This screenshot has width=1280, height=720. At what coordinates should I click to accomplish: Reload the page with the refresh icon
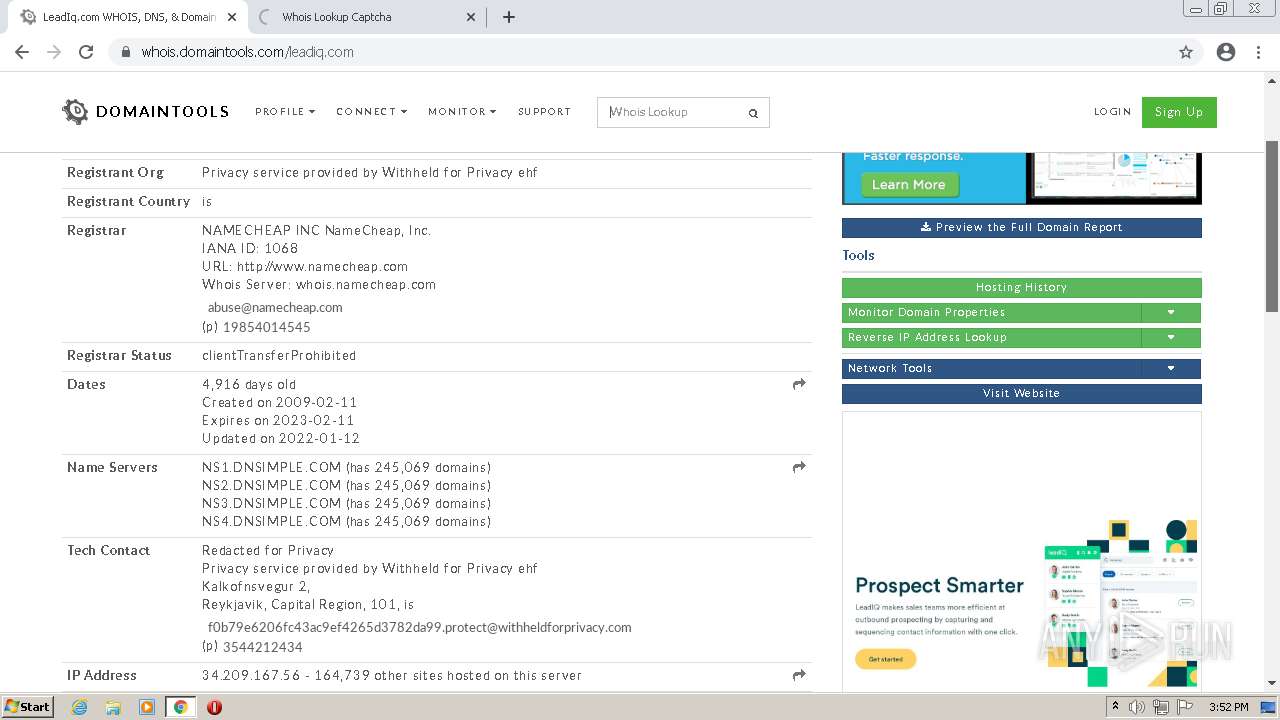pos(86,52)
